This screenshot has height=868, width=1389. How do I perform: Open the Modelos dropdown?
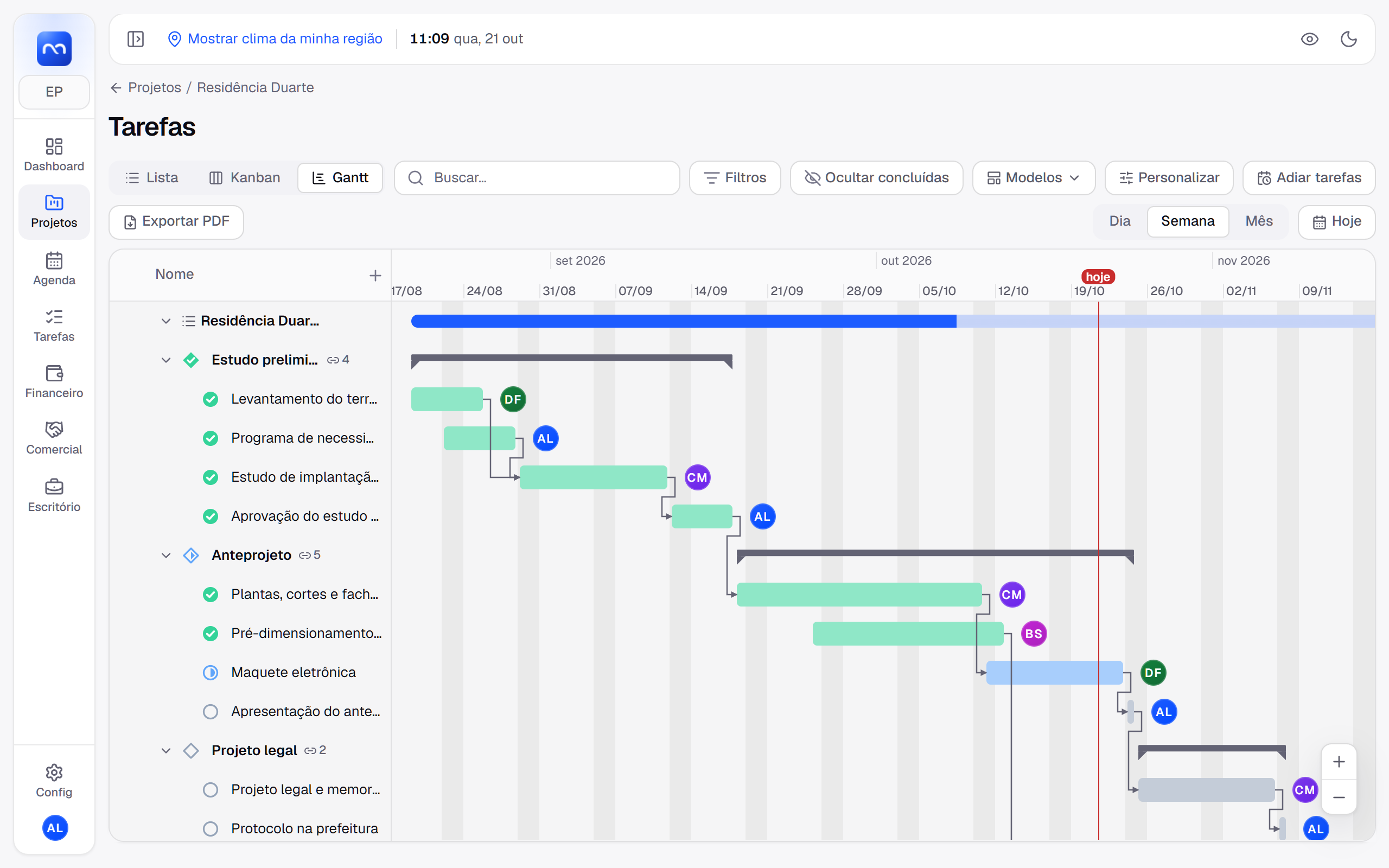coord(1034,178)
